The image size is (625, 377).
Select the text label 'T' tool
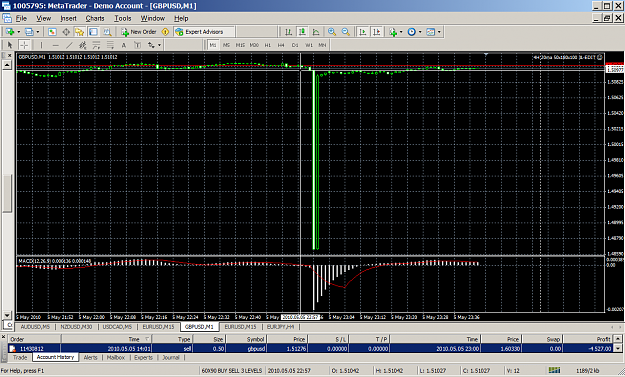138,45
